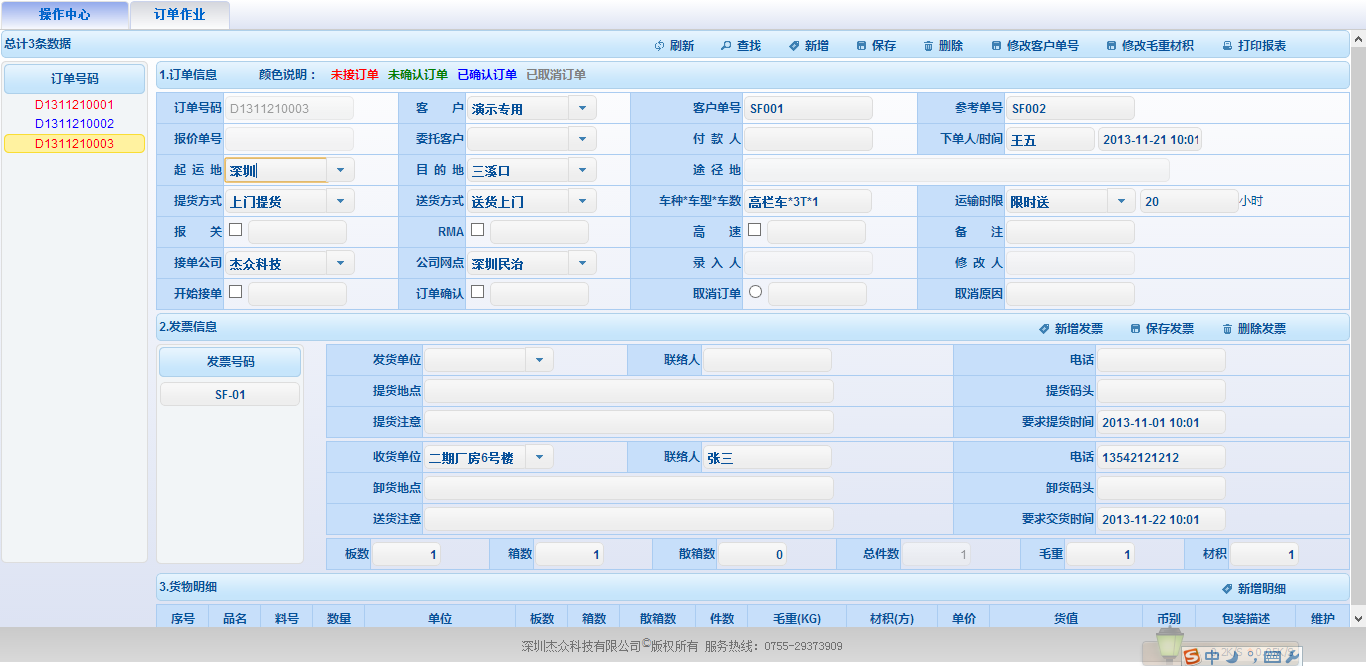Select the 取消订单 radio button
Viewport: 1366px width, 666px height.
pyautogui.click(x=755, y=292)
